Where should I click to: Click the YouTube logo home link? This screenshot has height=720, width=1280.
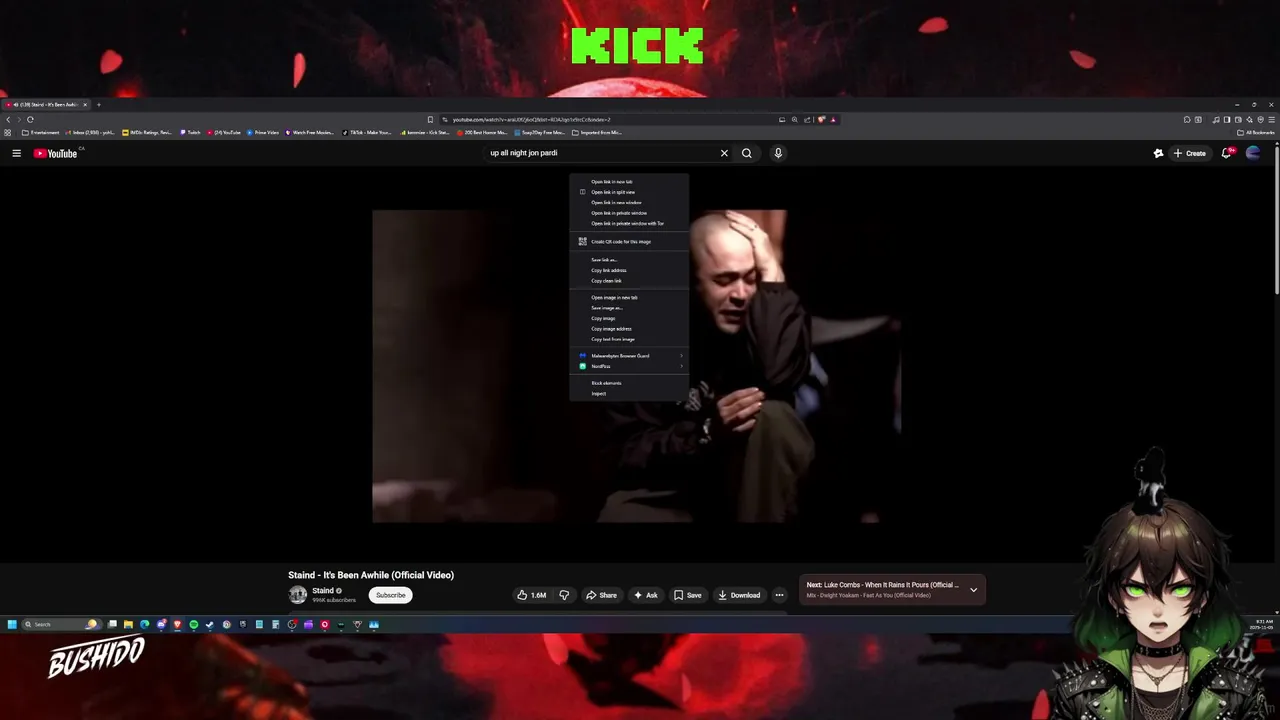(56, 153)
